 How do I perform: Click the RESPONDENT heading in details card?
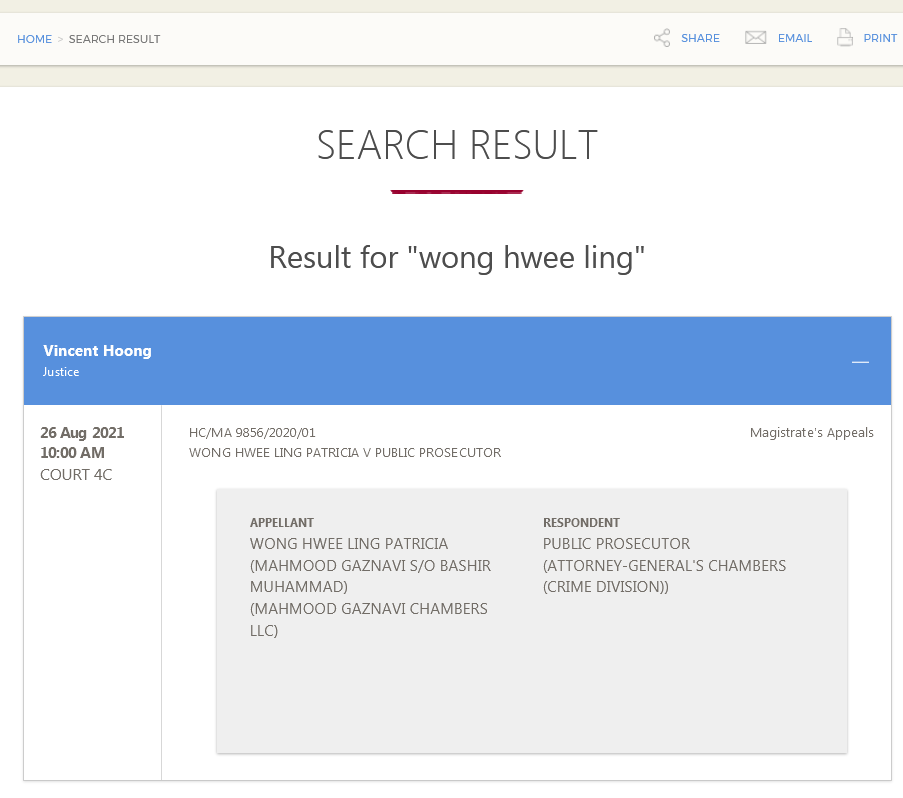click(x=581, y=523)
